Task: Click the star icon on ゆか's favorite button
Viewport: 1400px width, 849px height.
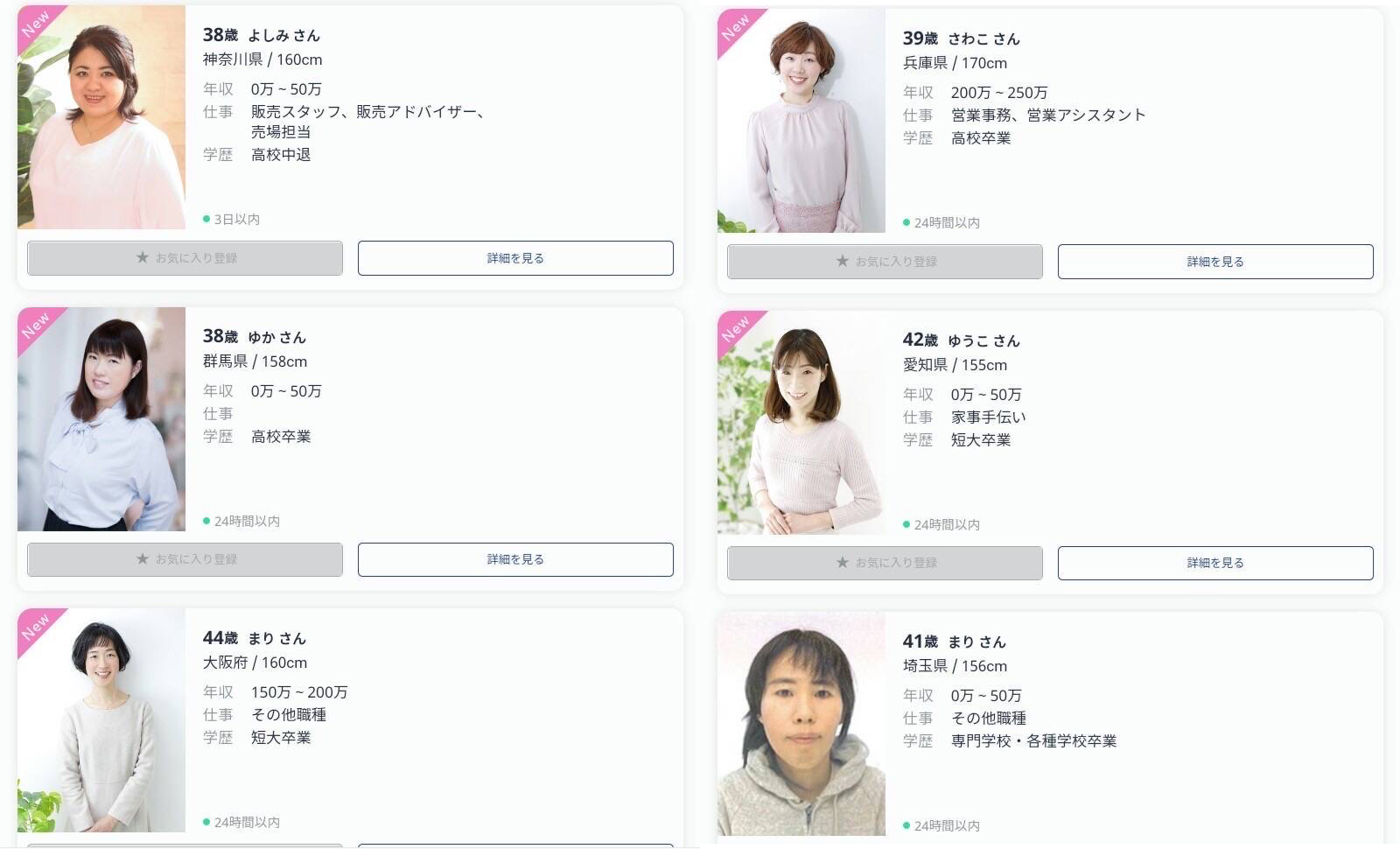Action: coord(143,559)
